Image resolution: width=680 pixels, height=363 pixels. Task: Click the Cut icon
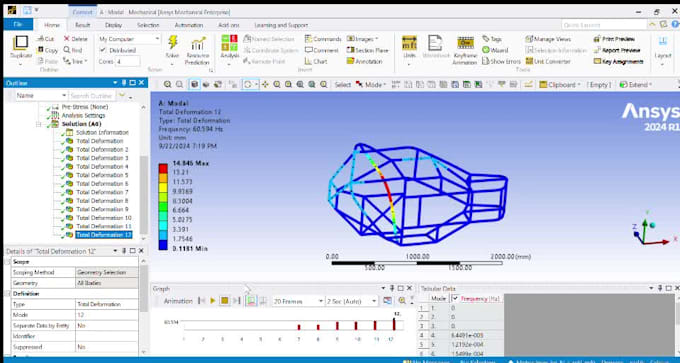[41, 39]
